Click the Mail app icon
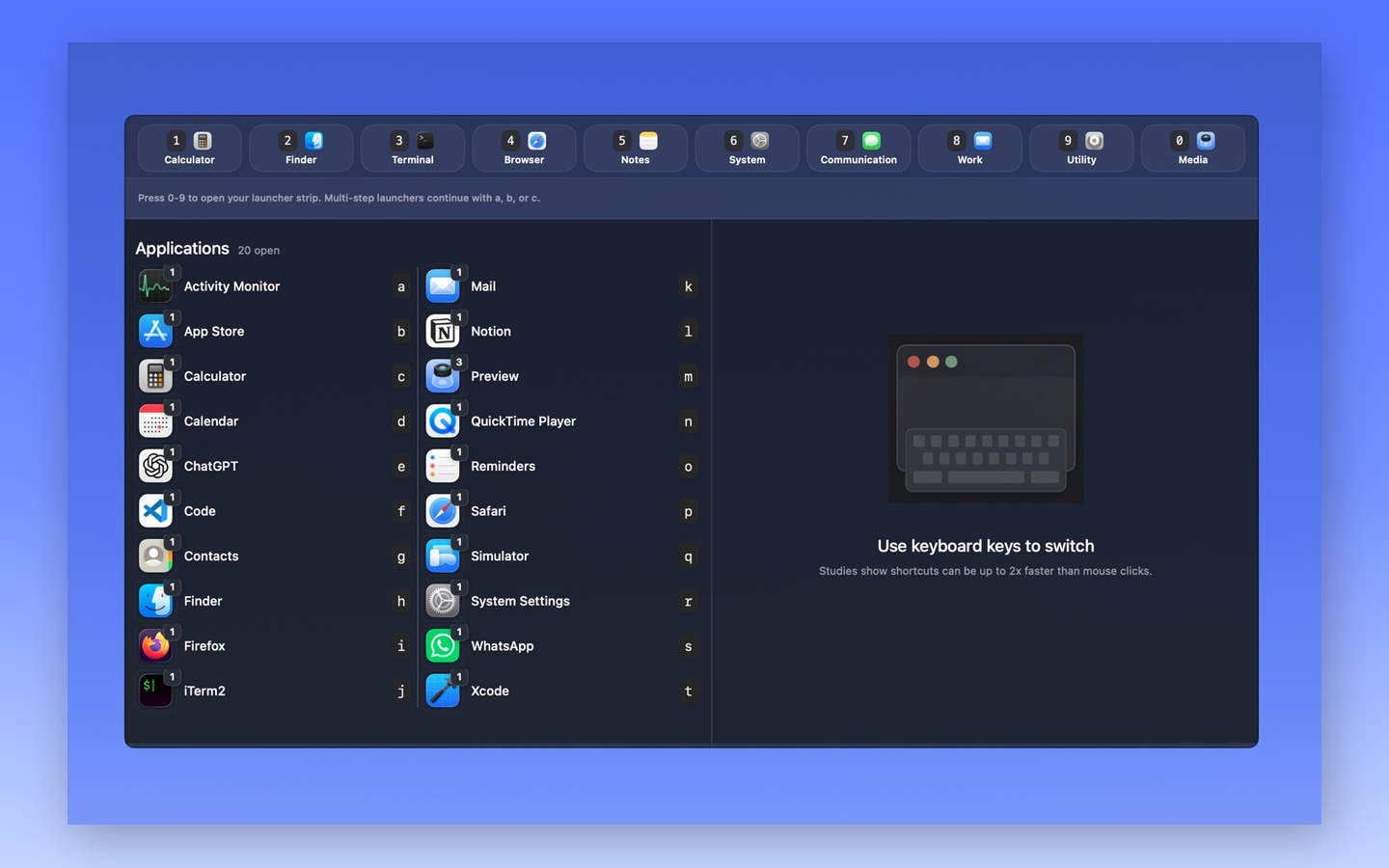The height and width of the screenshot is (868, 1389). pos(443,286)
